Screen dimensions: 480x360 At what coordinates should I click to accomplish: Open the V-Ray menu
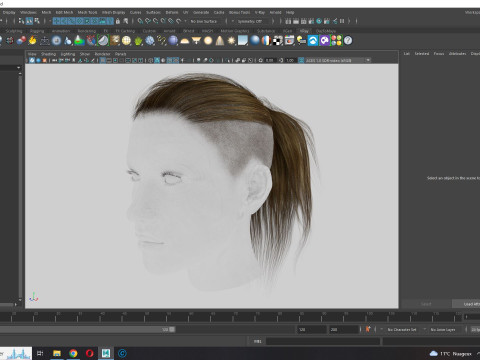pos(260,12)
